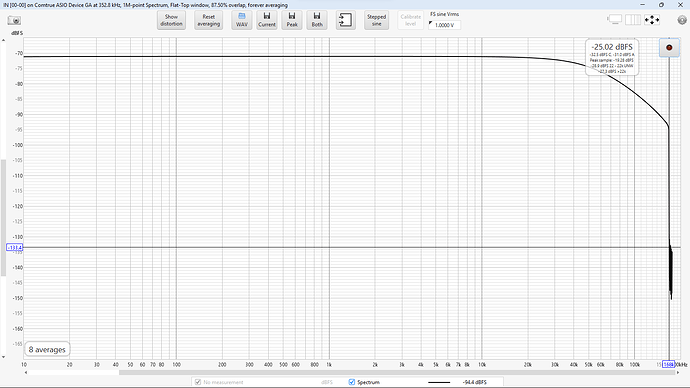Capture graph image with camera icon
The height and width of the screenshot is (388, 690).
pos(14,21)
